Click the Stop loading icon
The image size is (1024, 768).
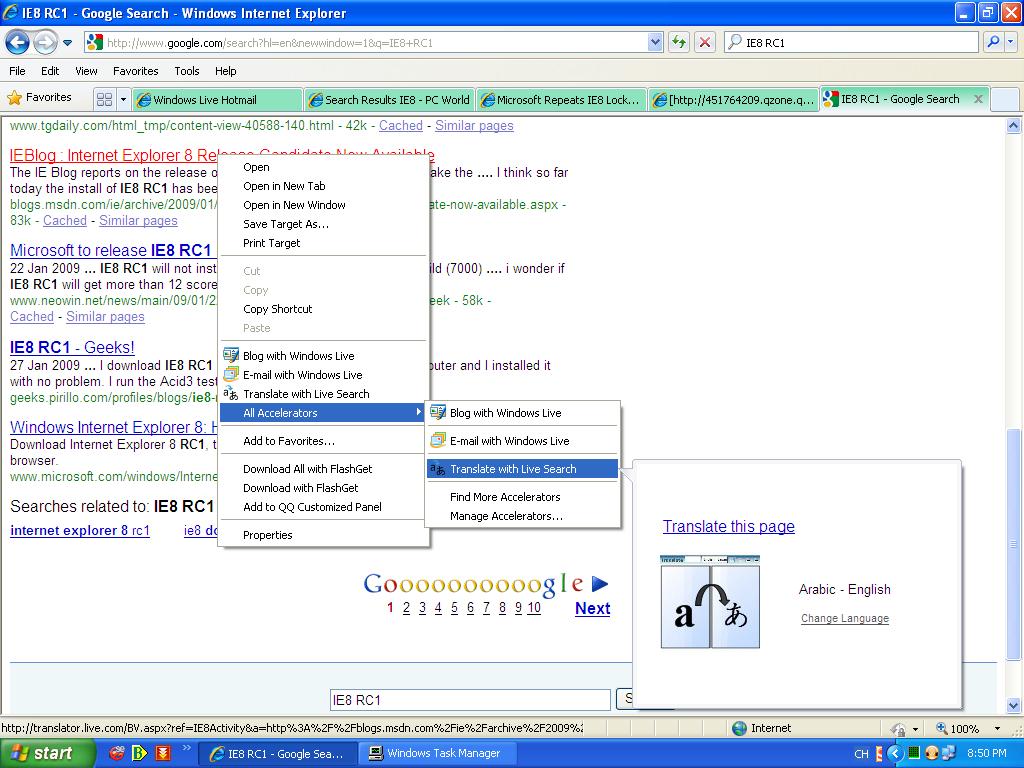tap(705, 43)
